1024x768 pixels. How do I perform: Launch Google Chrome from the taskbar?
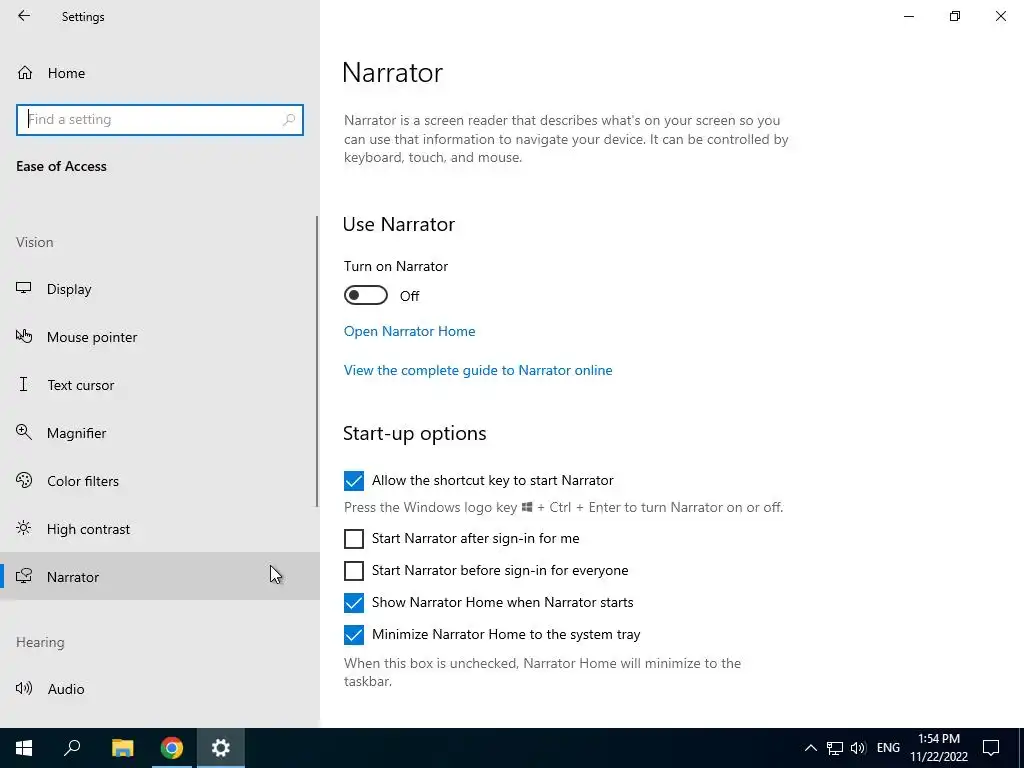tap(172, 748)
